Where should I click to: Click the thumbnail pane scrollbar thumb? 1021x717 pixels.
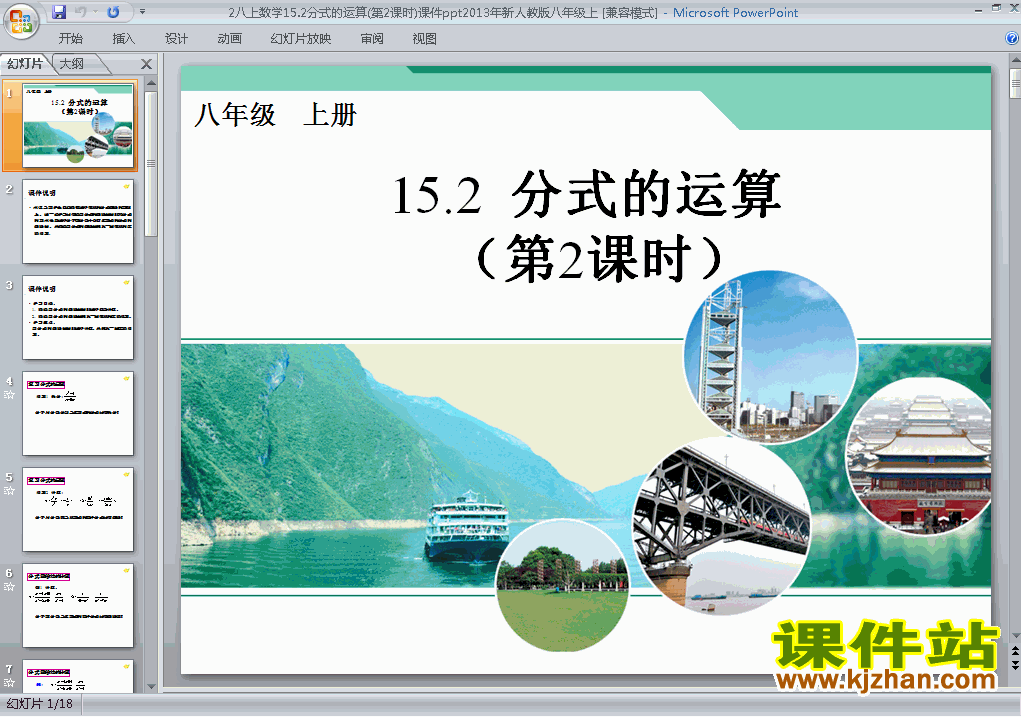(151, 163)
